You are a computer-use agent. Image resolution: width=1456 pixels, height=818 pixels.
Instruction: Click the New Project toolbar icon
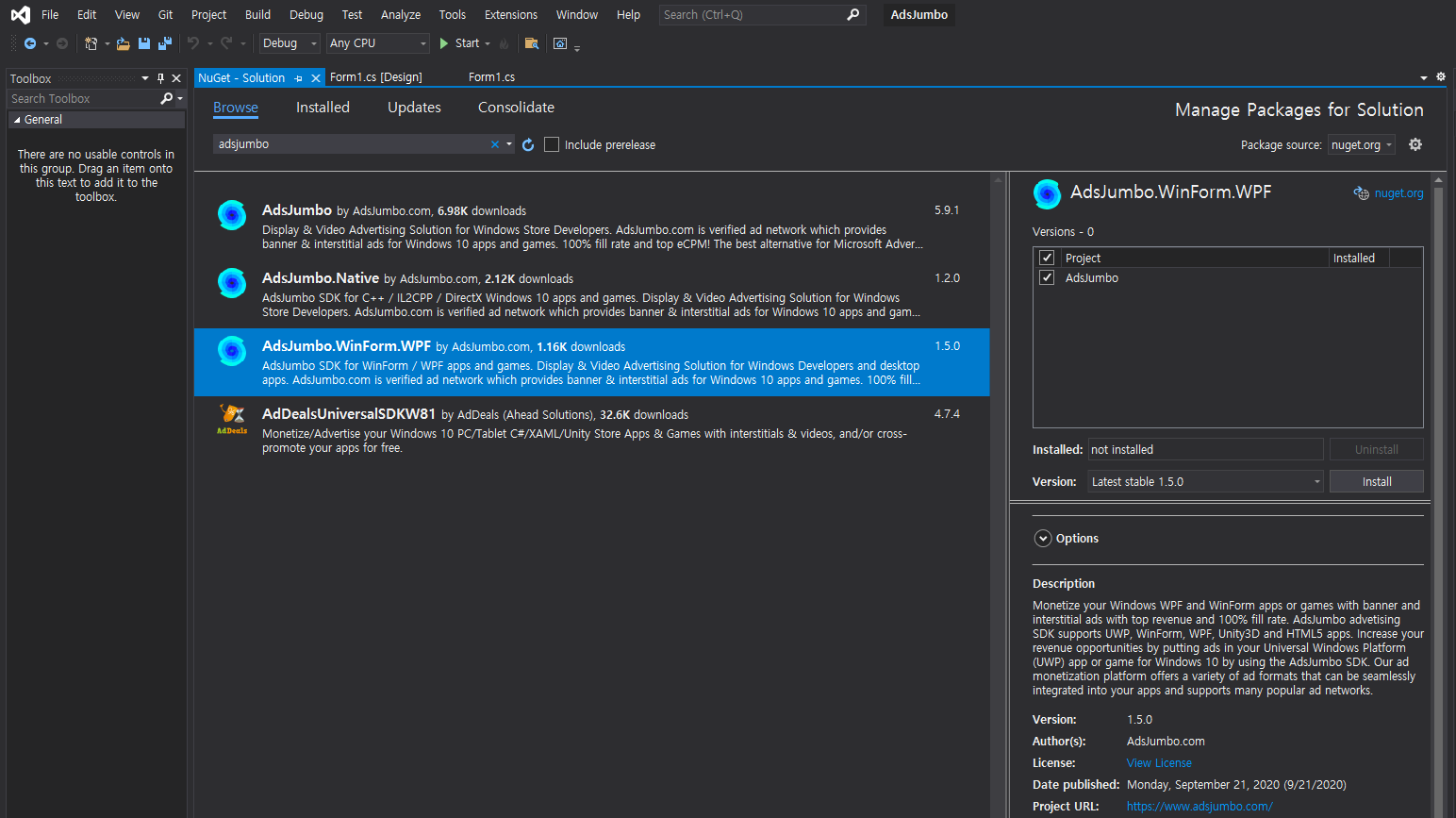(x=91, y=43)
